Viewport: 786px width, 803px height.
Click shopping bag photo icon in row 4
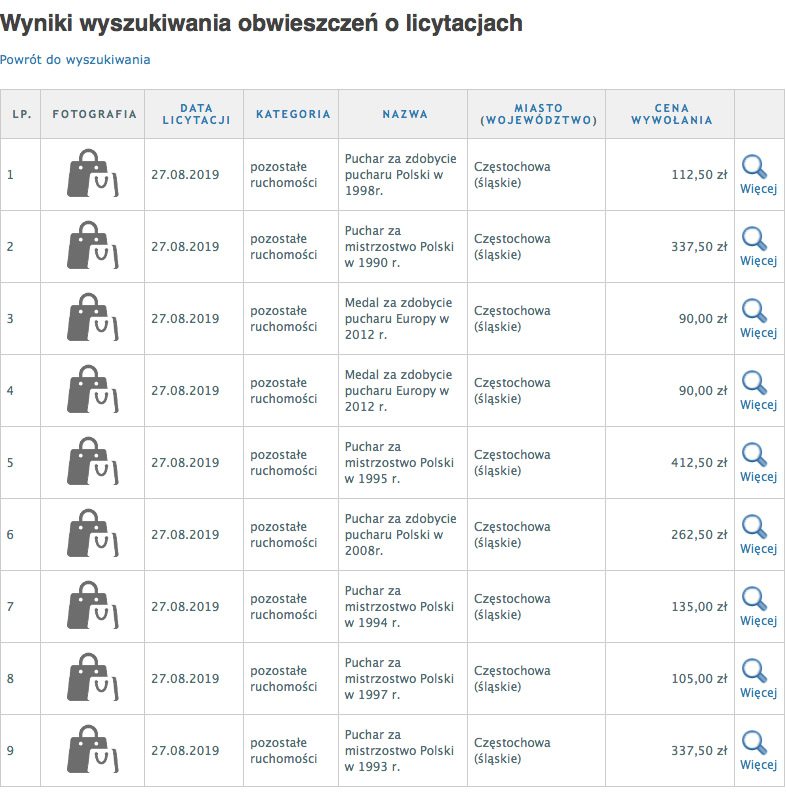point(93,389)
